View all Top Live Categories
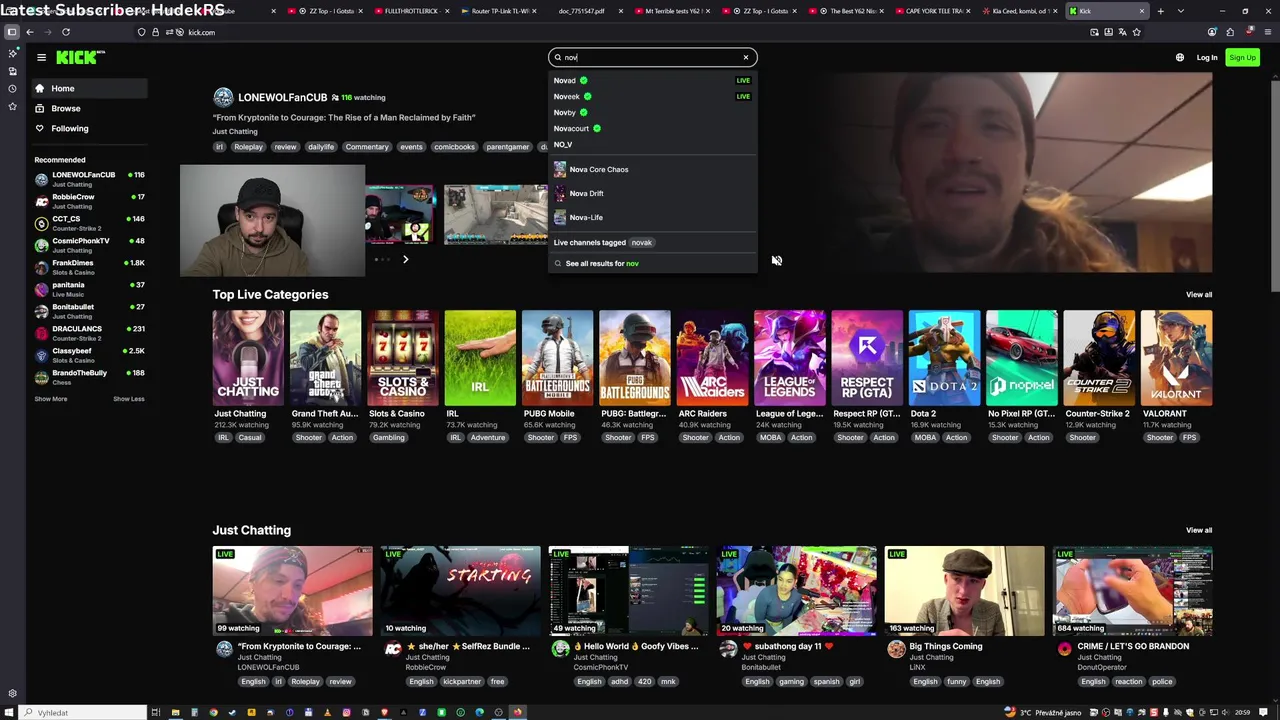 click(x=1198, y=295)
